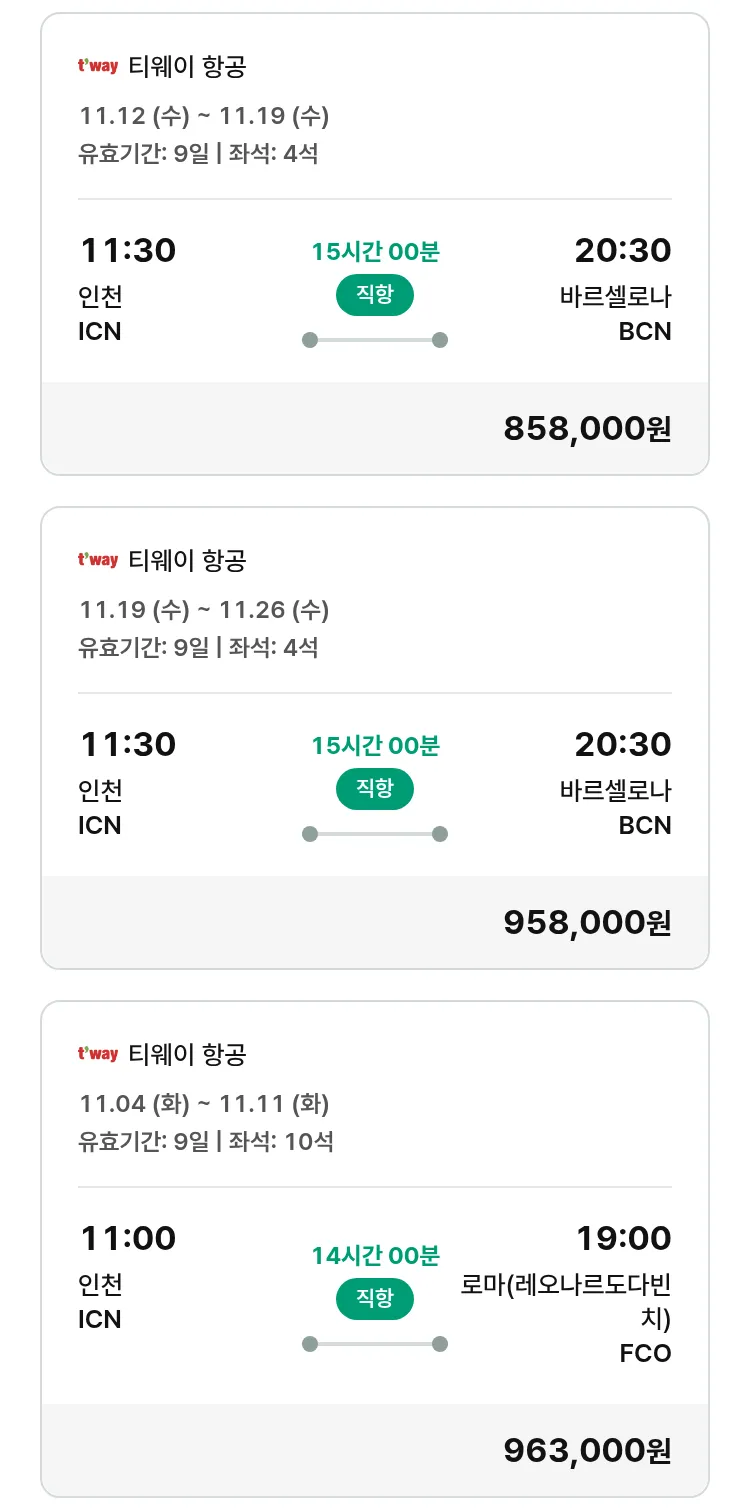Click the t'way logo on the Rome flight card
Image resolution: width=750 pixels, height=1510 pixels.
(x=98, y=1054)
